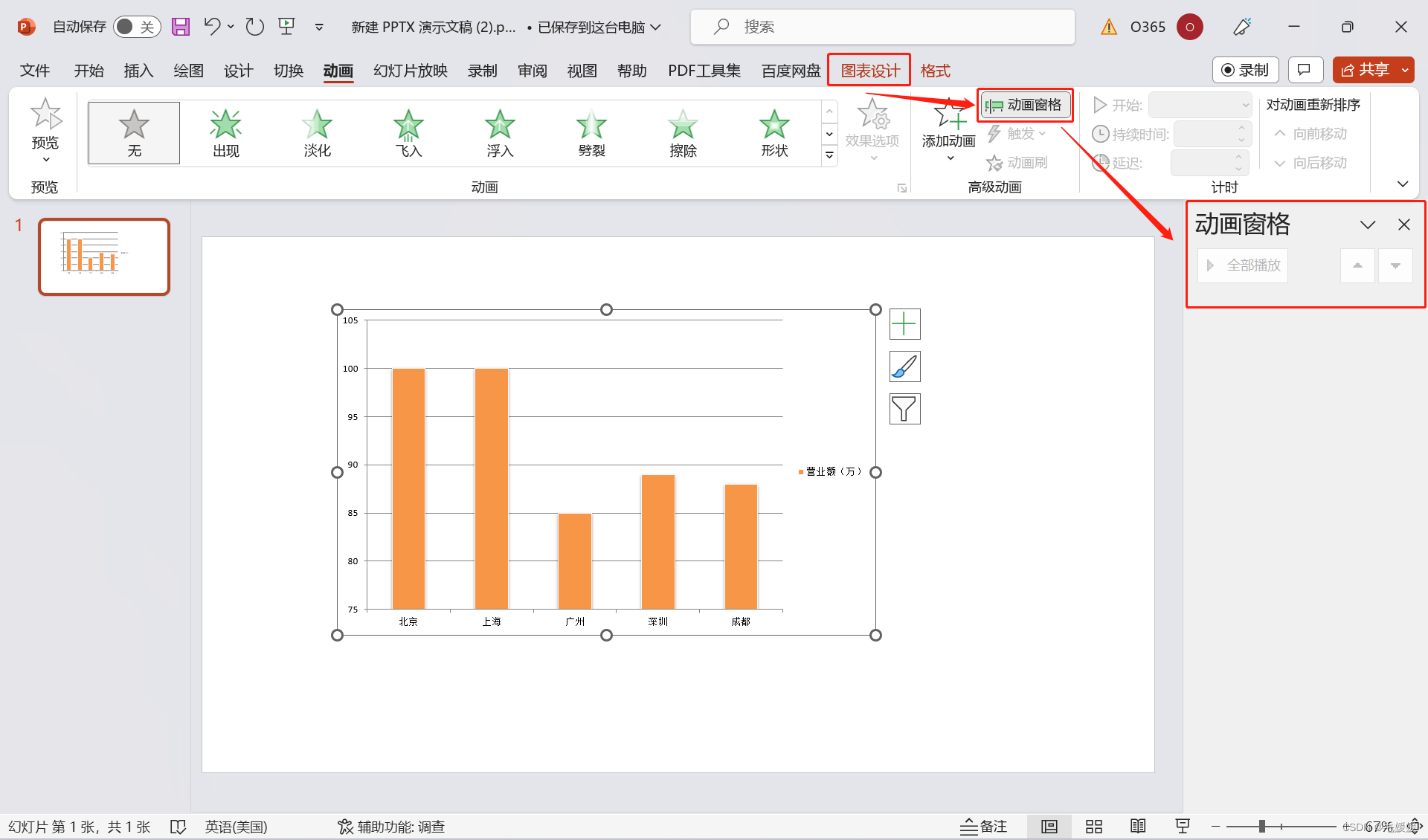Expand the animation gallery more arrow

(829, 155)
